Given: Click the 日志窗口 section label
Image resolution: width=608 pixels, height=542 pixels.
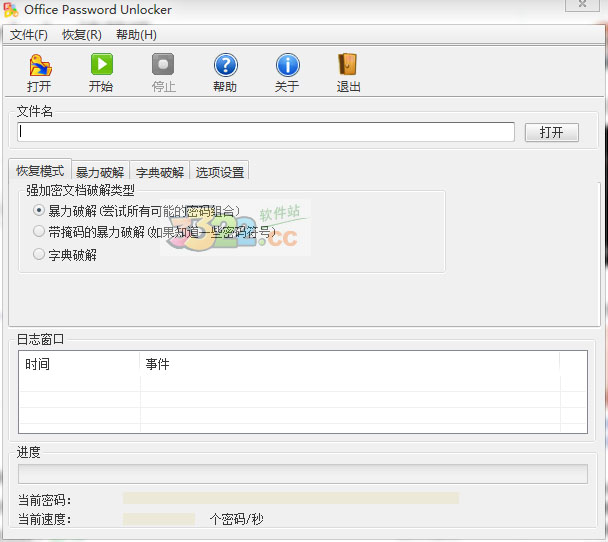Looking at the screenshot, I should [x=40, y=339].
